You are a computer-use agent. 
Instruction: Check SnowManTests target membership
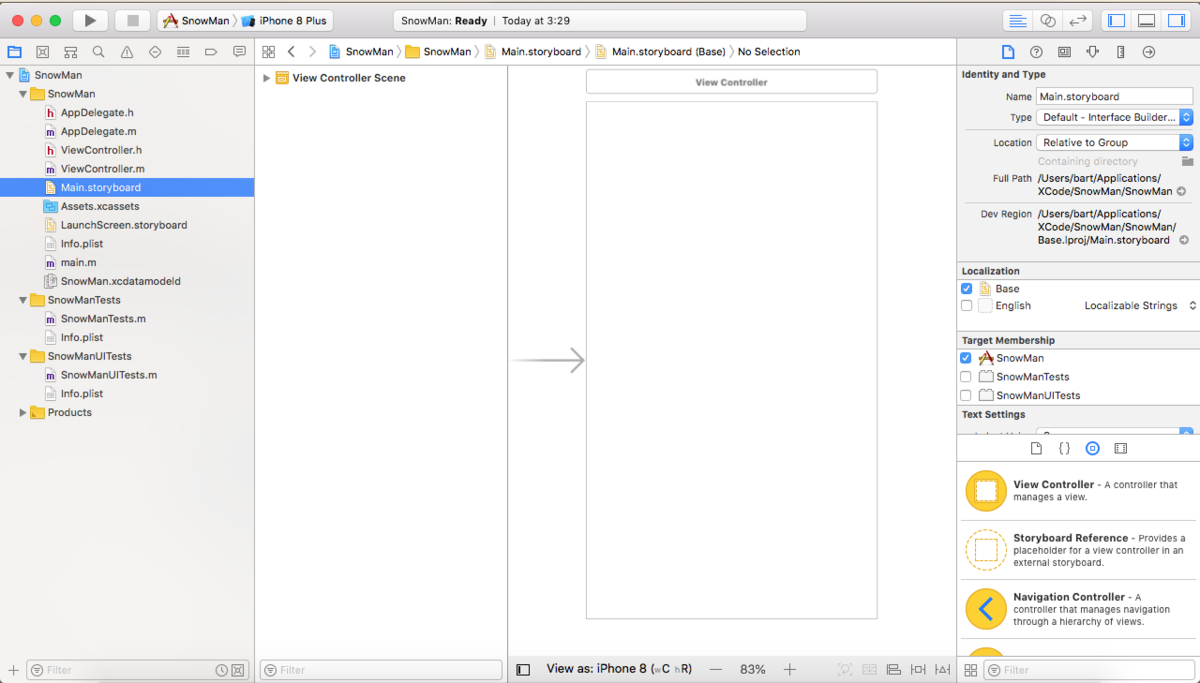[x=966, y=377]
